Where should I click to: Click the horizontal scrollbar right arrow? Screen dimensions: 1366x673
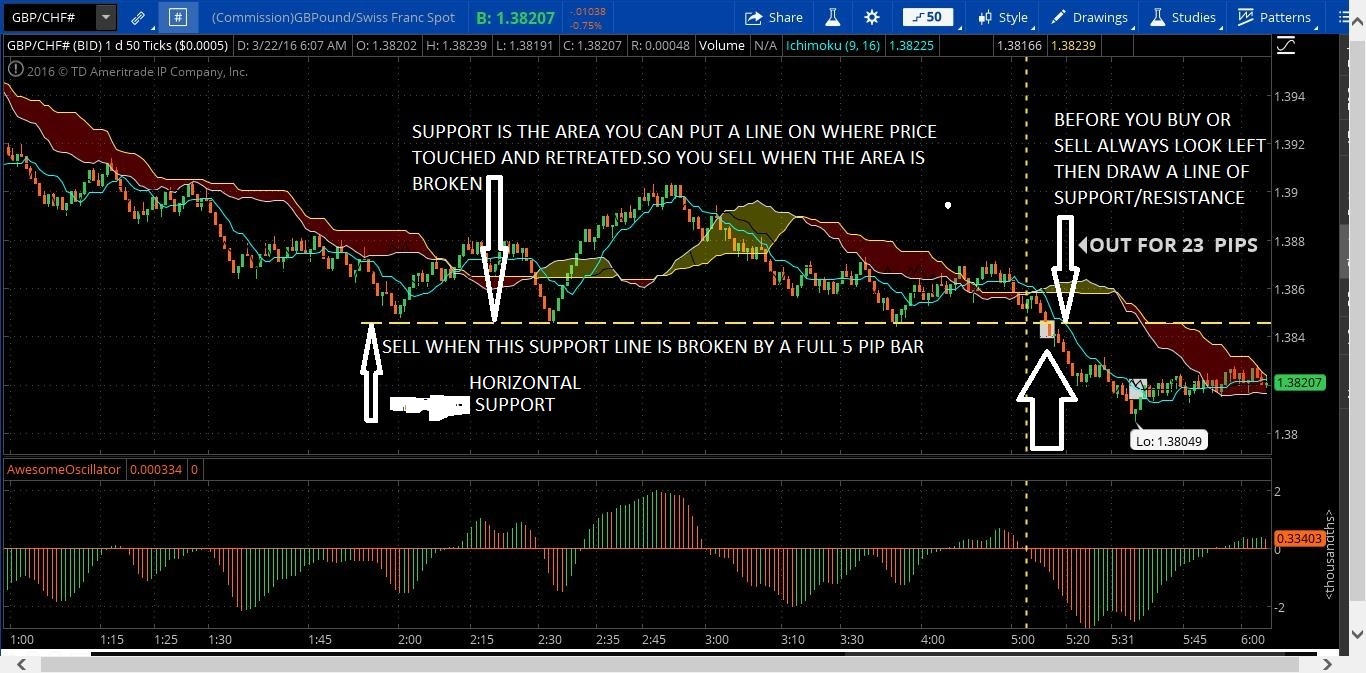coord(1329,663)
